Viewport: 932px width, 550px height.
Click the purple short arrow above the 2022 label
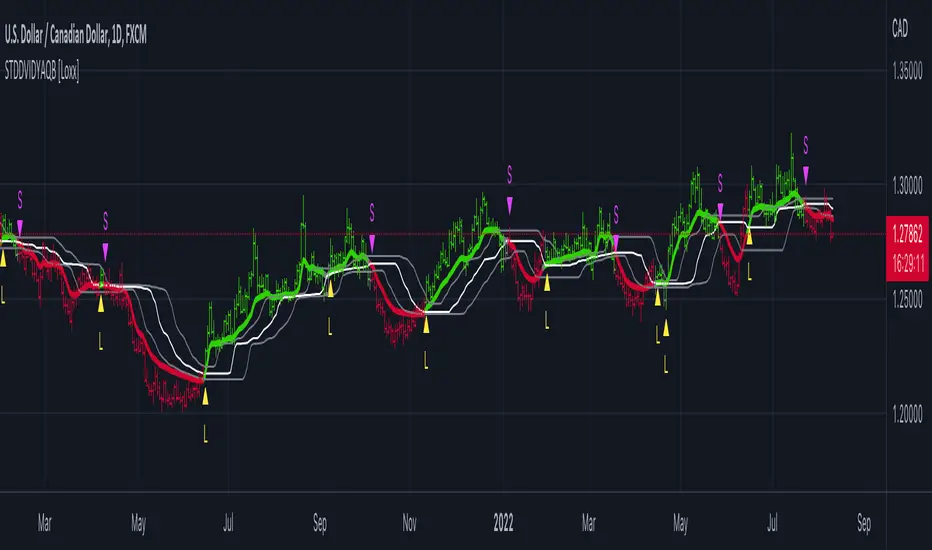coord(509,205)
